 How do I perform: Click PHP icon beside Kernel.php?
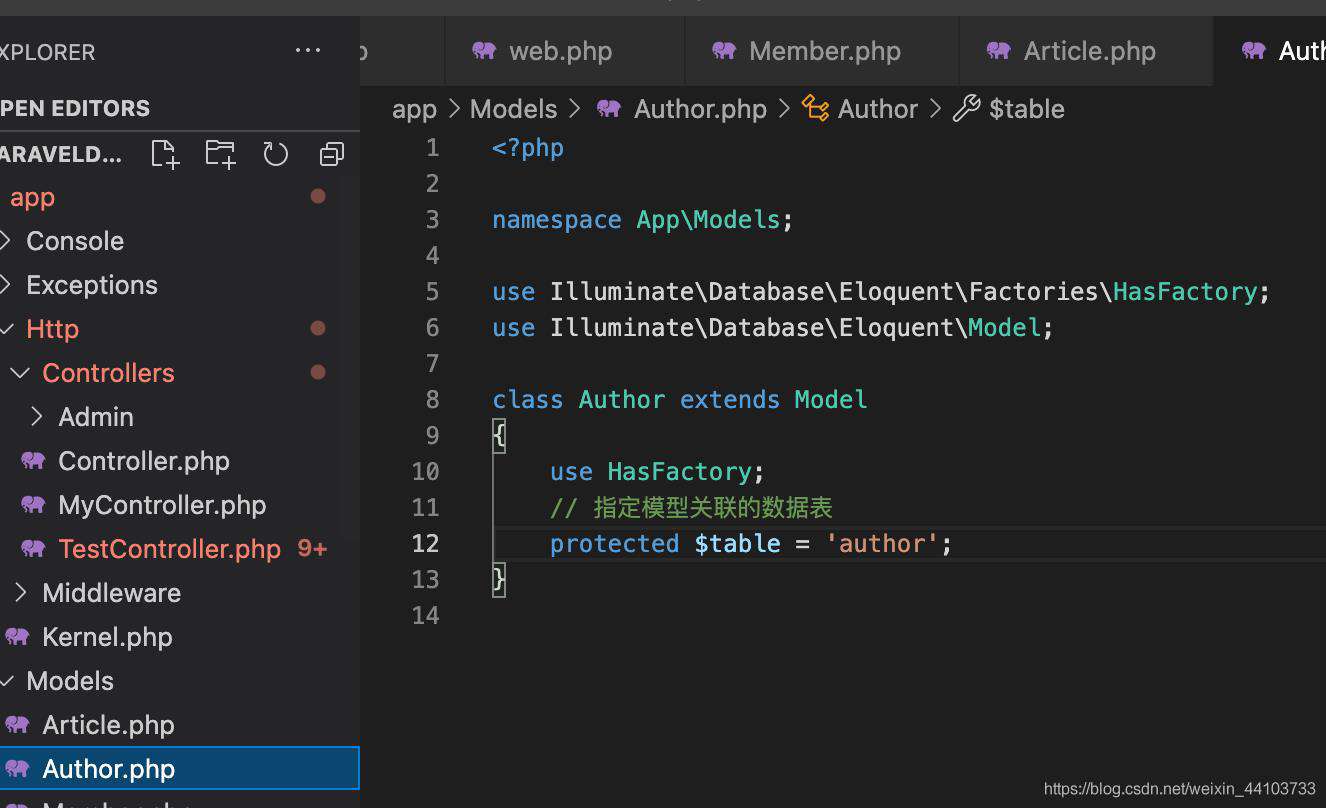point(17,637)
